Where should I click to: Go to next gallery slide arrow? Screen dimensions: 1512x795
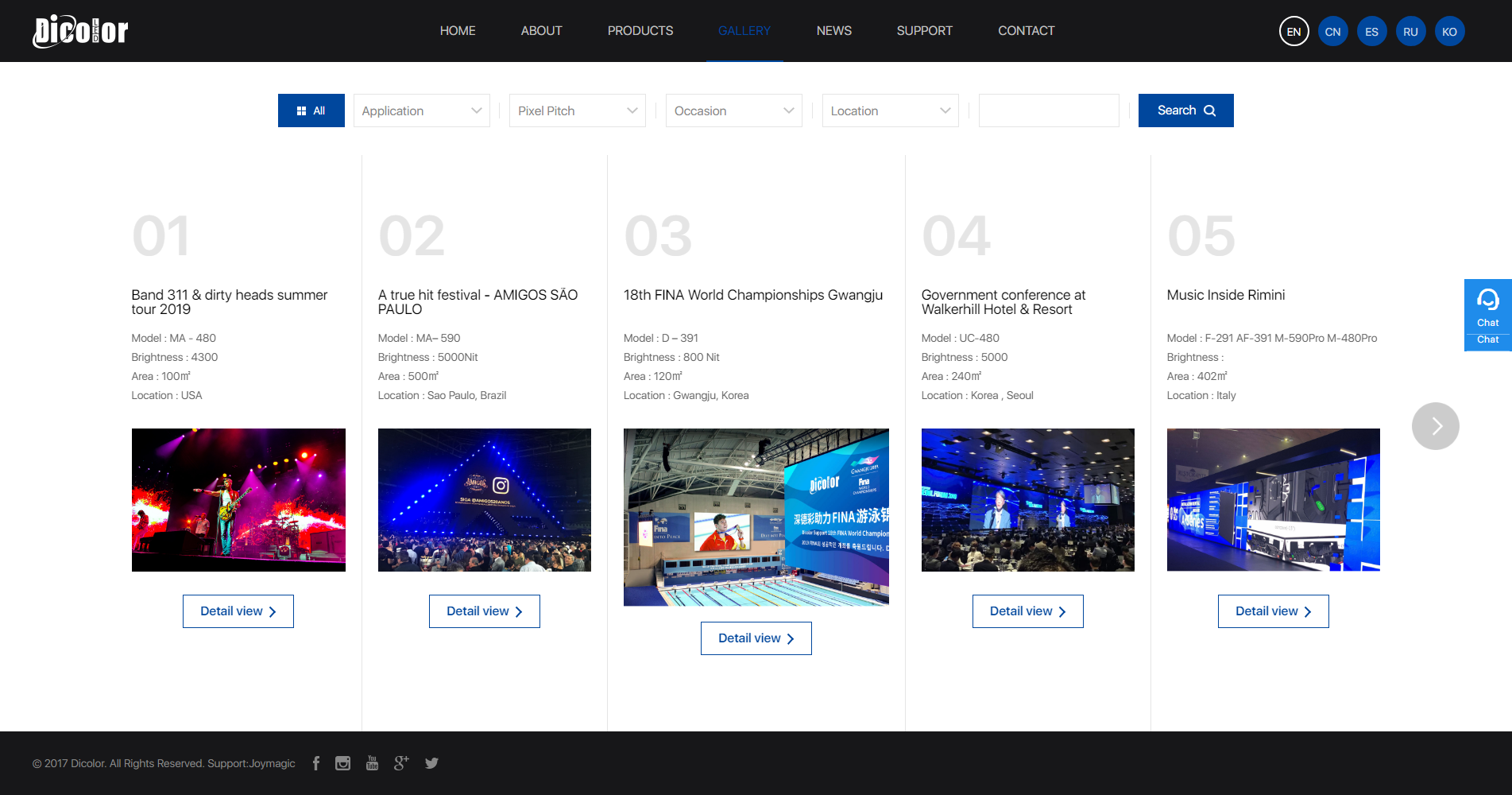click(1435, 426)
